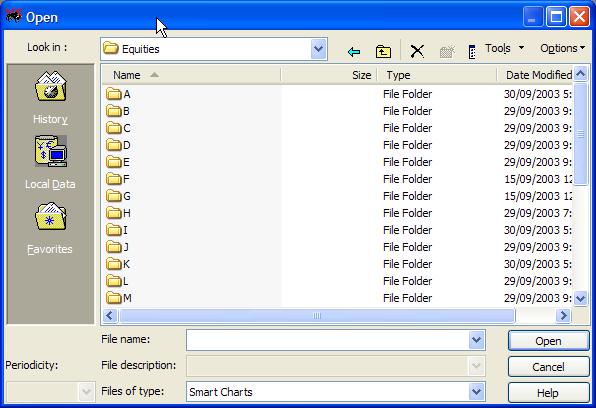This screenshot has height=408, width=596.
Task: Open folder M in the file list
Action: coord(119,298)
